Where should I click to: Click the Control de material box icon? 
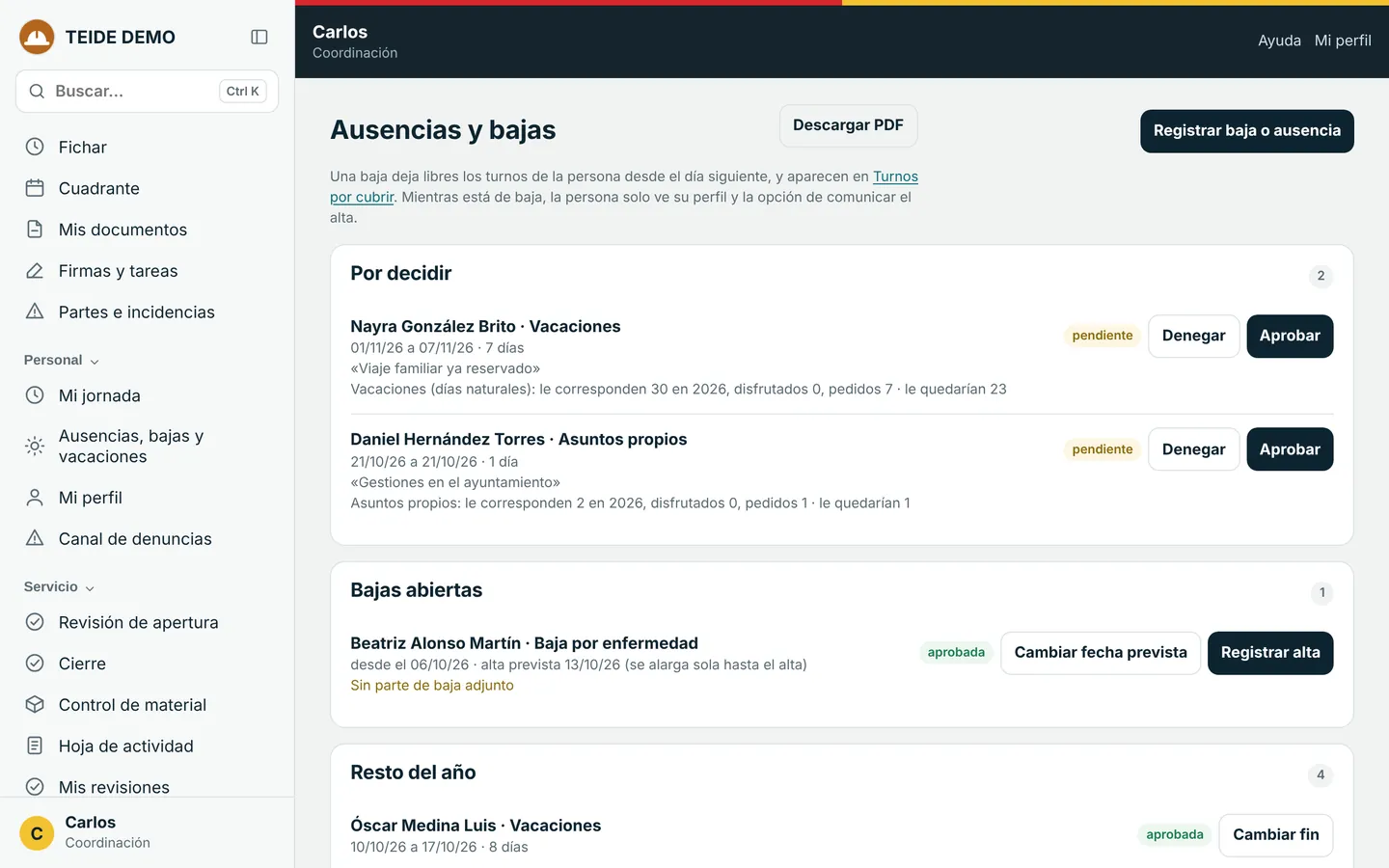pos(35,704)
